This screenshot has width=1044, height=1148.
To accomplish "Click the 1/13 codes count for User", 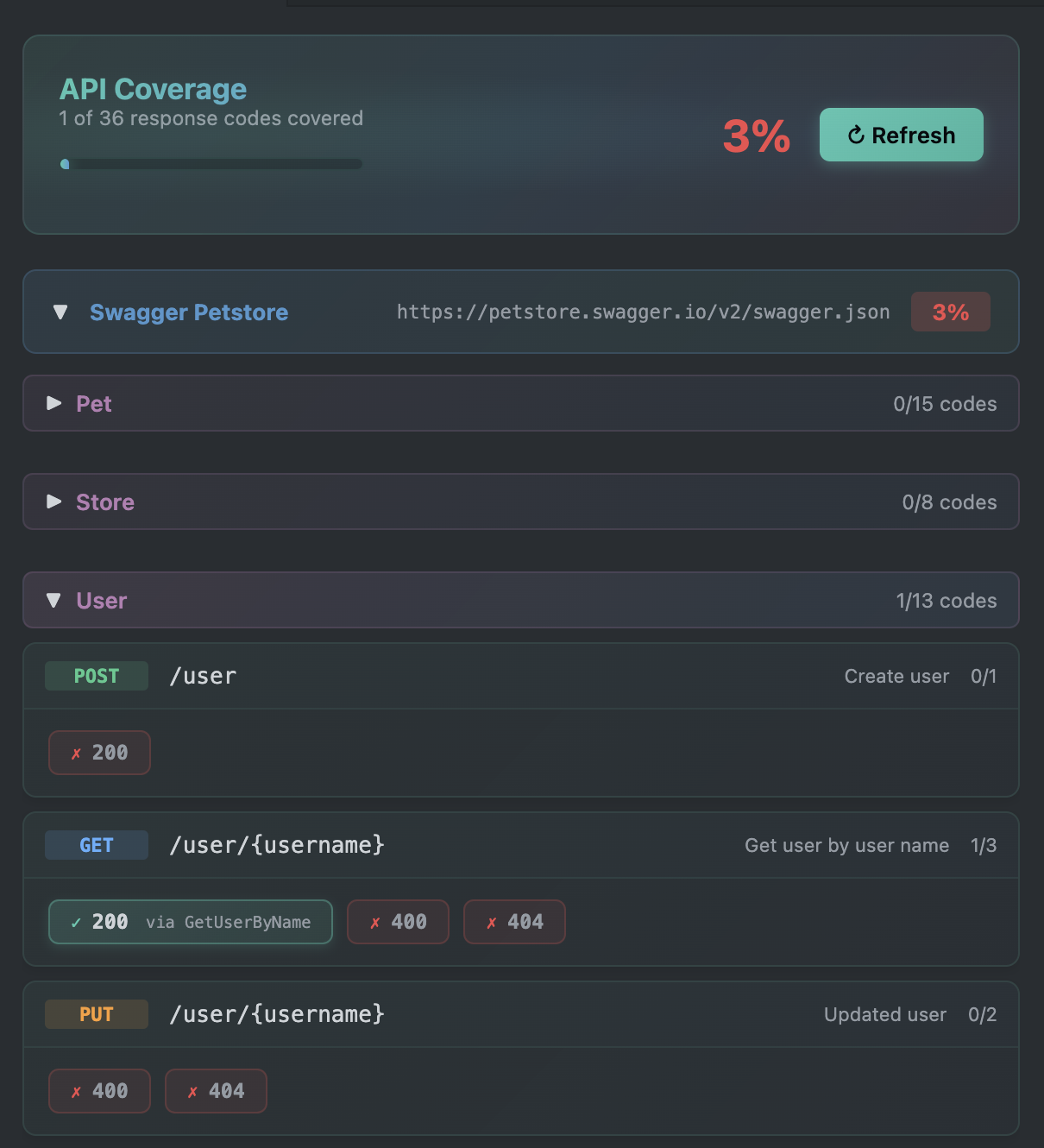I will pyautogui.click(x=947, y=601).
